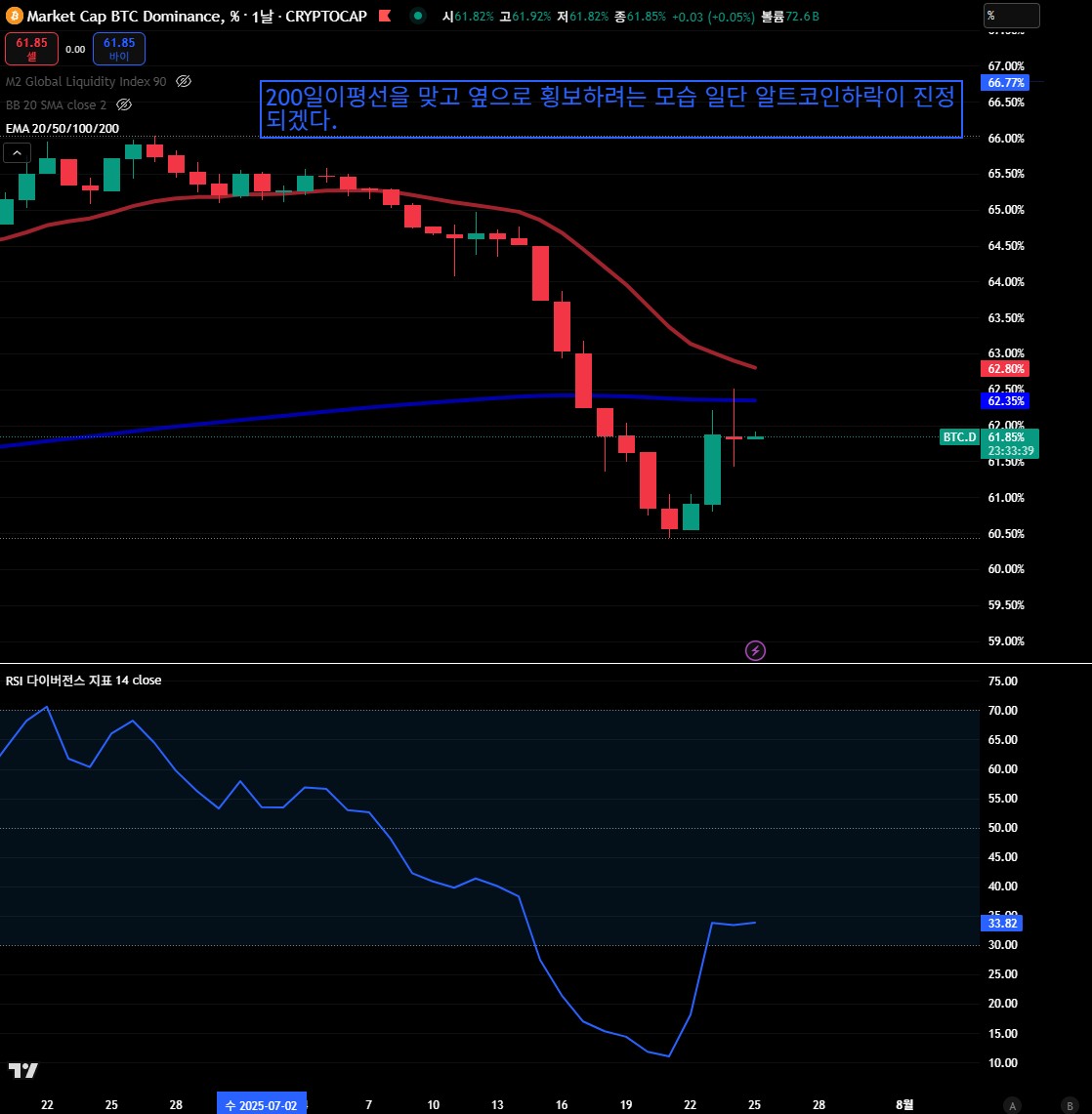This screenshot has width=1092, height=1114.
Task: Click the 60.00% level on the price scale
Action: [x=1006, y=569]
